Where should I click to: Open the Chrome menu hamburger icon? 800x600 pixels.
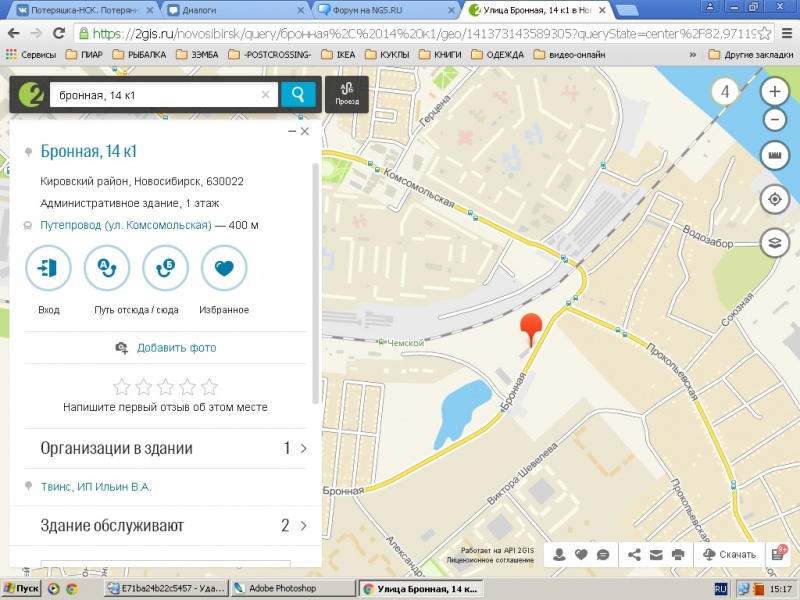pos(787,34)
